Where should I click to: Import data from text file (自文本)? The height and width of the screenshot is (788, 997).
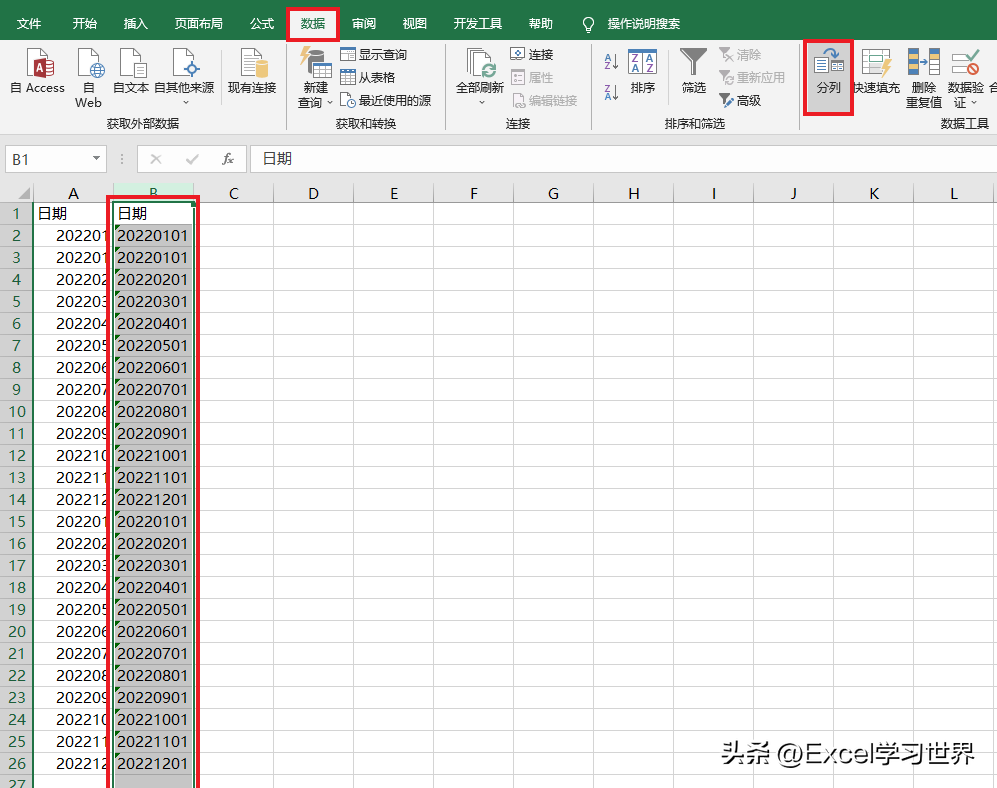click(x=131, y=71)
